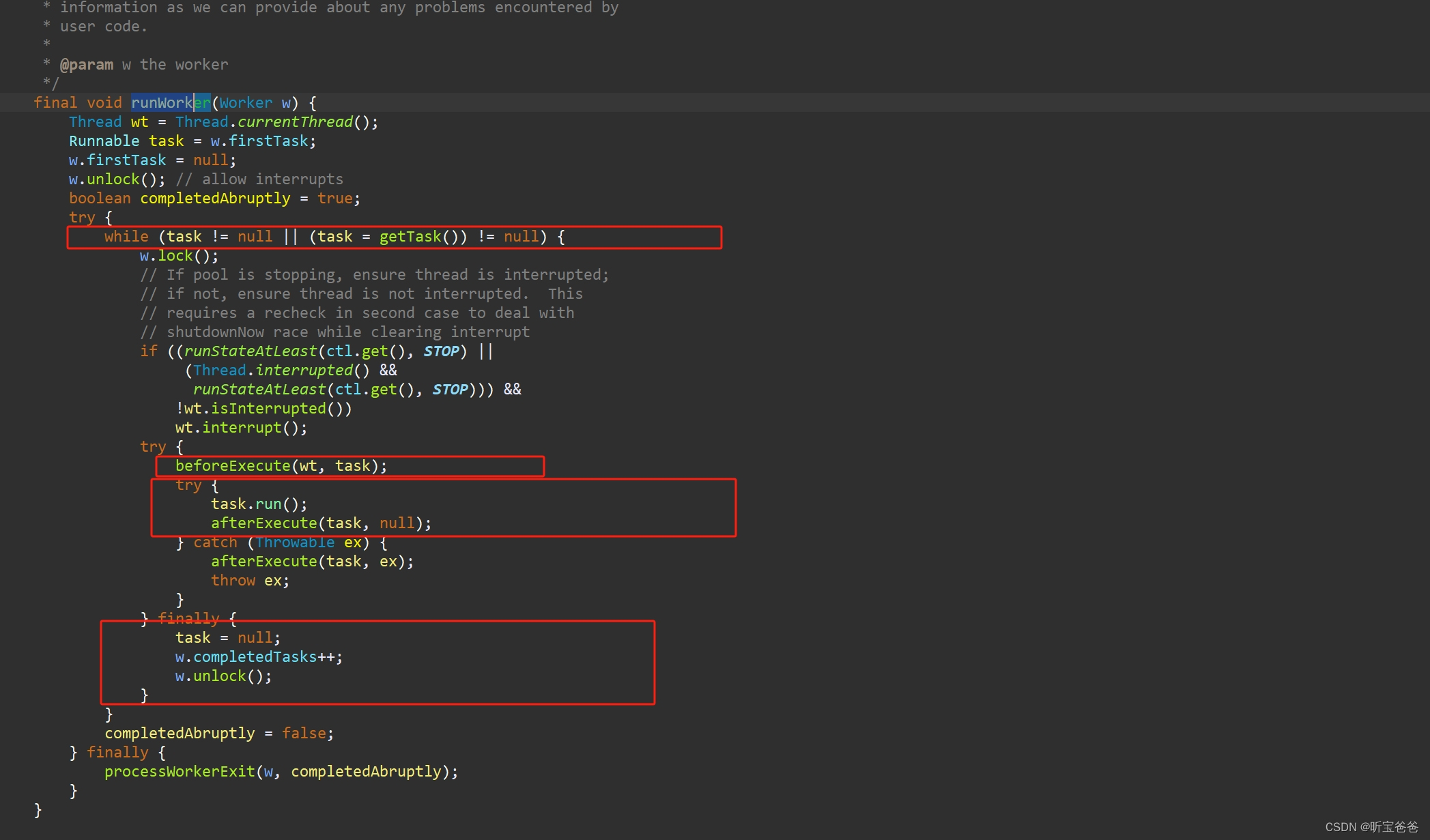Click 'afterExecute(task, null);' call

pyautogui.click(x=321, y=523)
